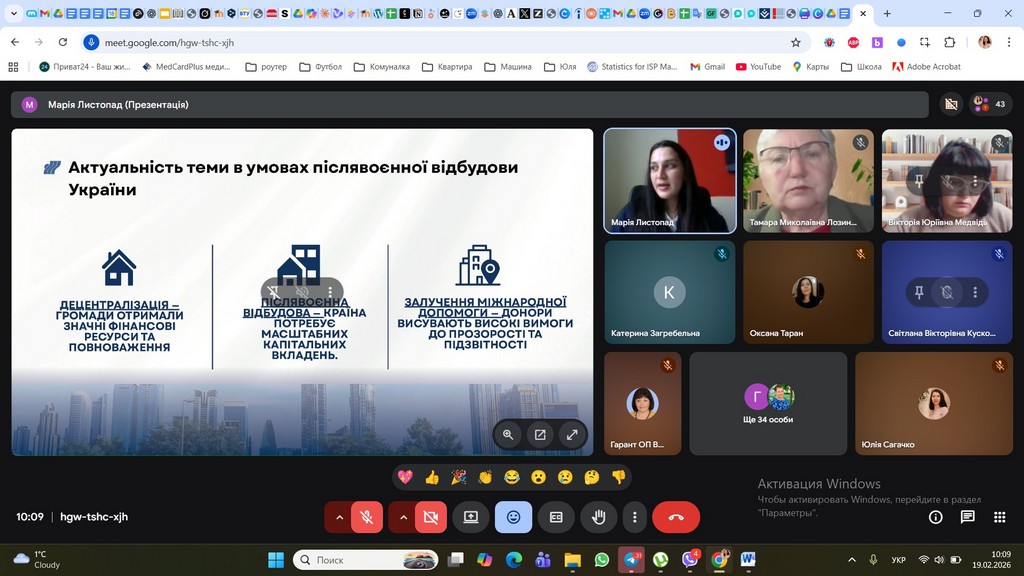The image size is (1024, 576).
Task: Show all 43 participants in the people panel
Action: [x=990, y=104]
